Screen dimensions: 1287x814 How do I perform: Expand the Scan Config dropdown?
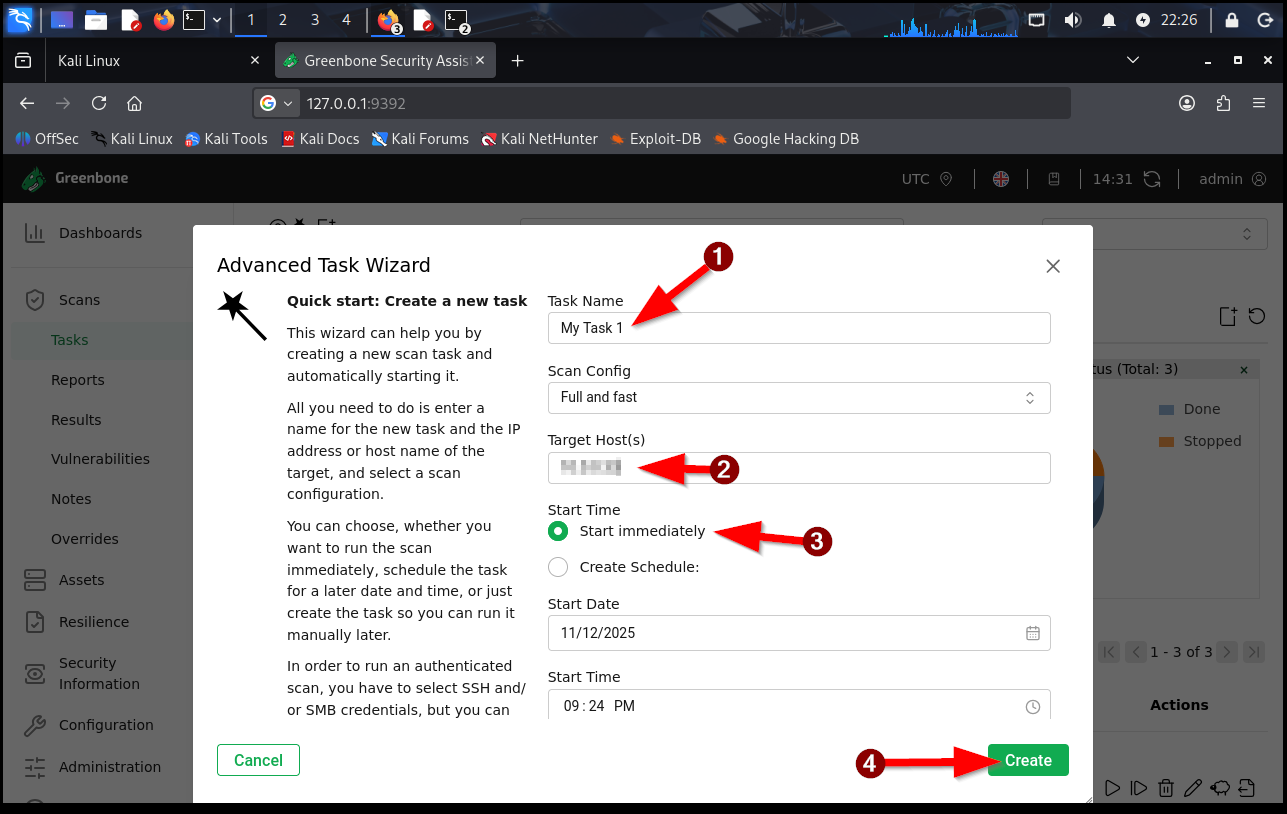click(x=798, y=397)
